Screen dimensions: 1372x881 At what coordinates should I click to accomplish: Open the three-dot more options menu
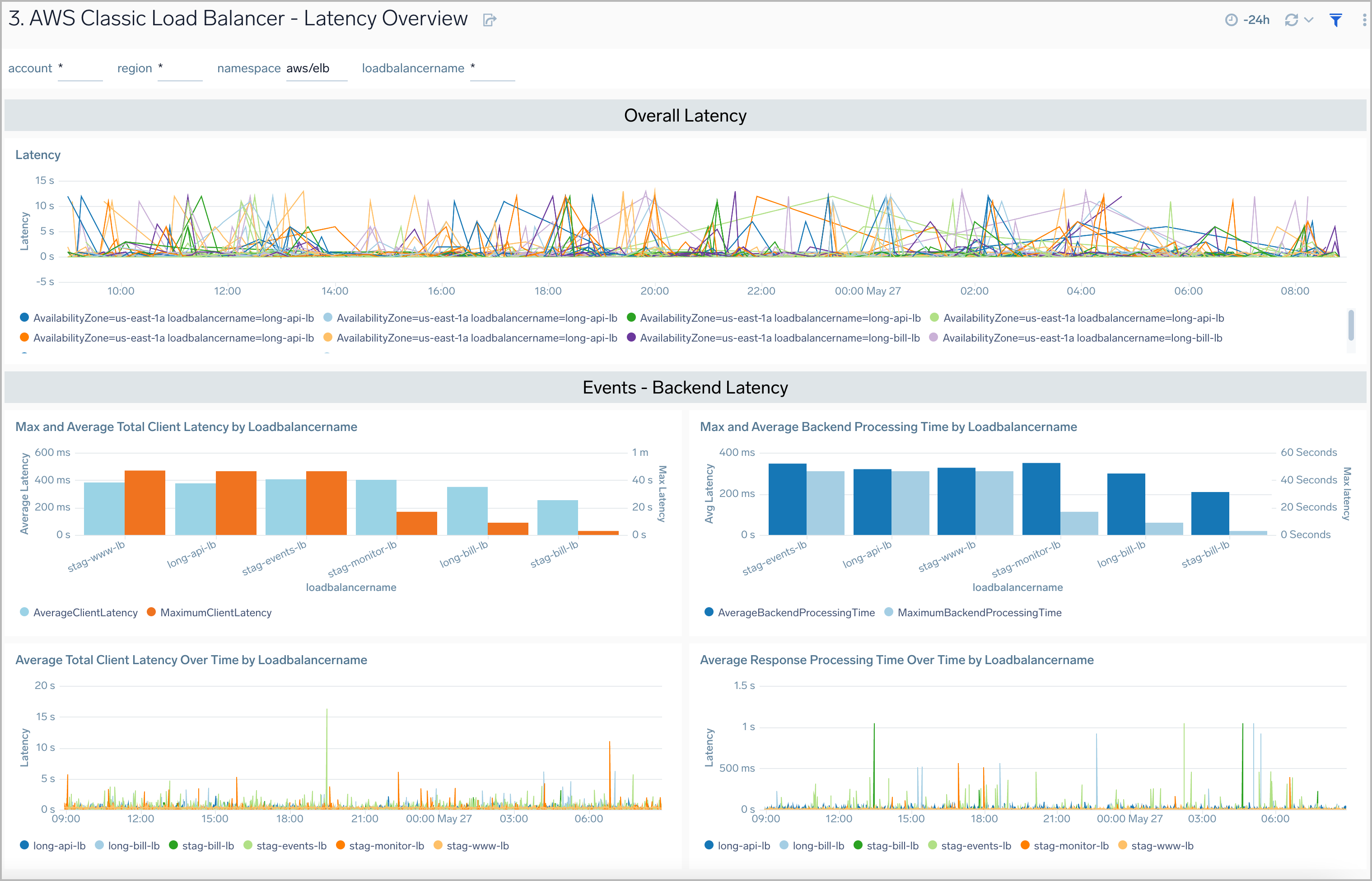pos(1364,20)
